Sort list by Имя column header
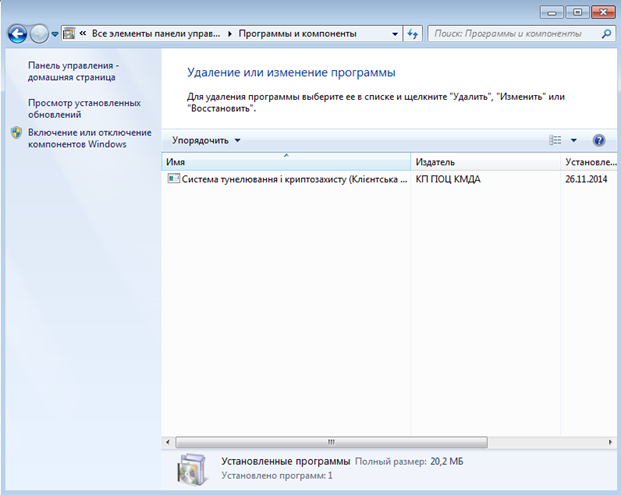621x495 pixels. click(285, 162)
